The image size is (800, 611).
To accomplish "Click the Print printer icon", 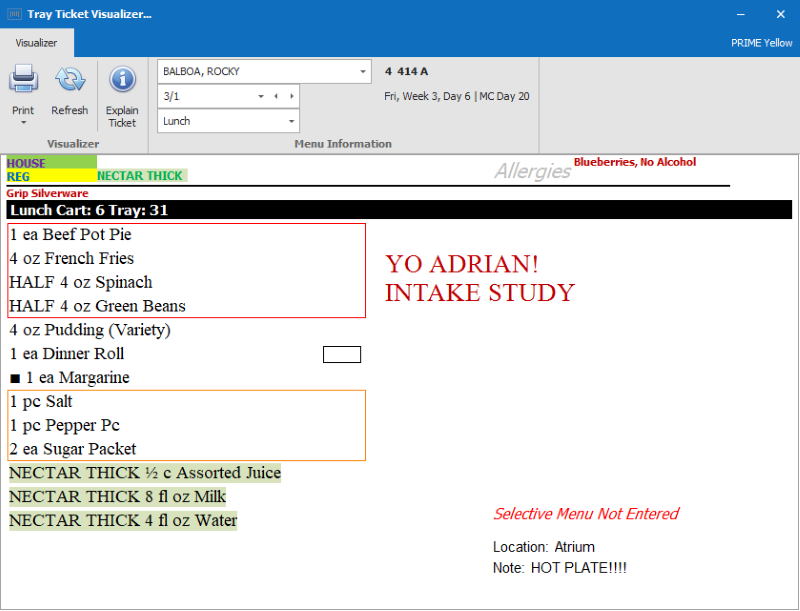I will [x=23, y=79].
